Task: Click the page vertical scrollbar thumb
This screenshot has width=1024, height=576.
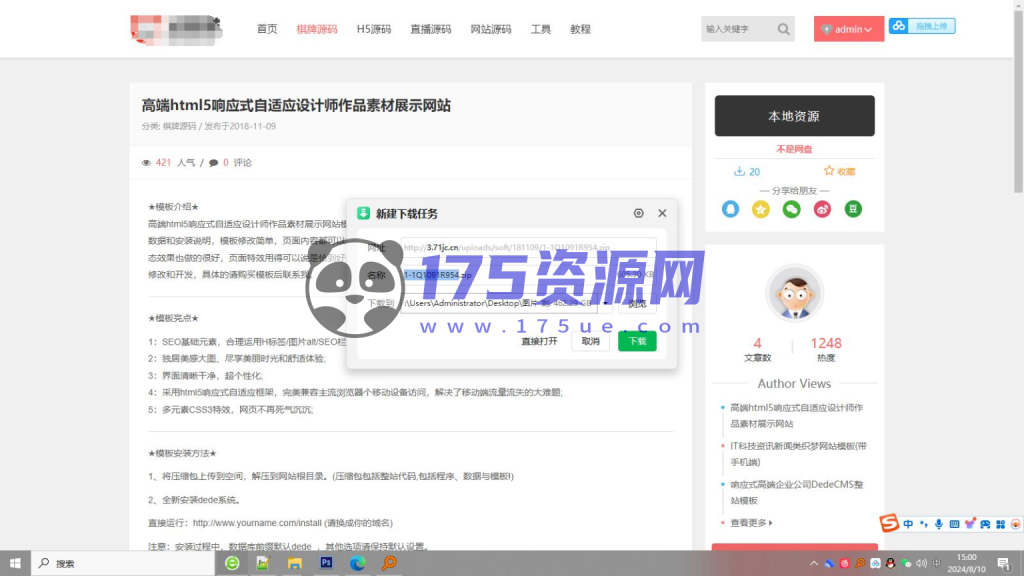Action: 1018,101
